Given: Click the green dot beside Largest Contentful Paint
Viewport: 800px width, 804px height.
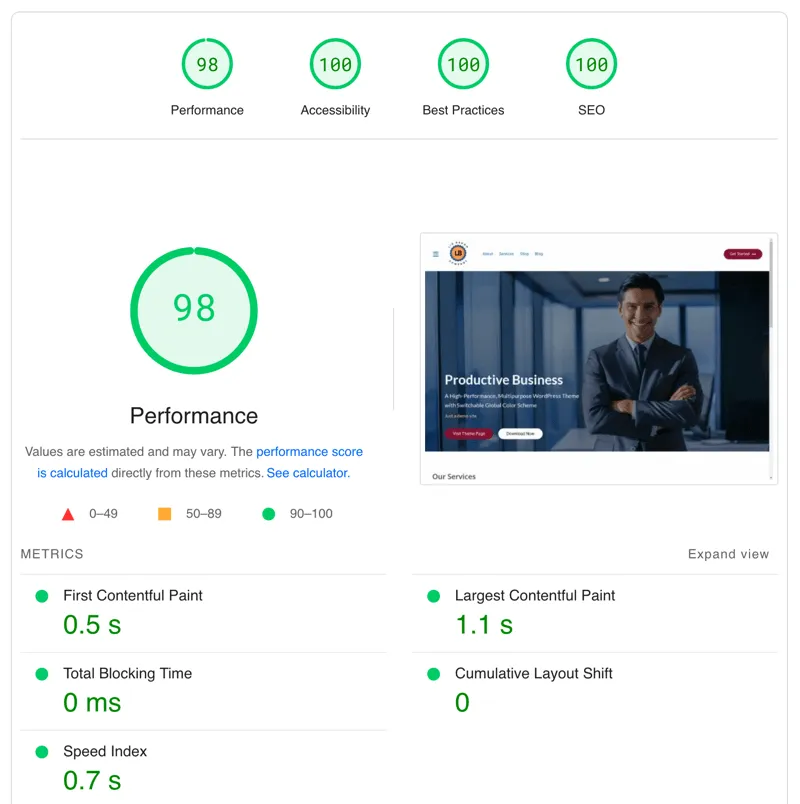Looking at the screenshot, I should 433,596.
